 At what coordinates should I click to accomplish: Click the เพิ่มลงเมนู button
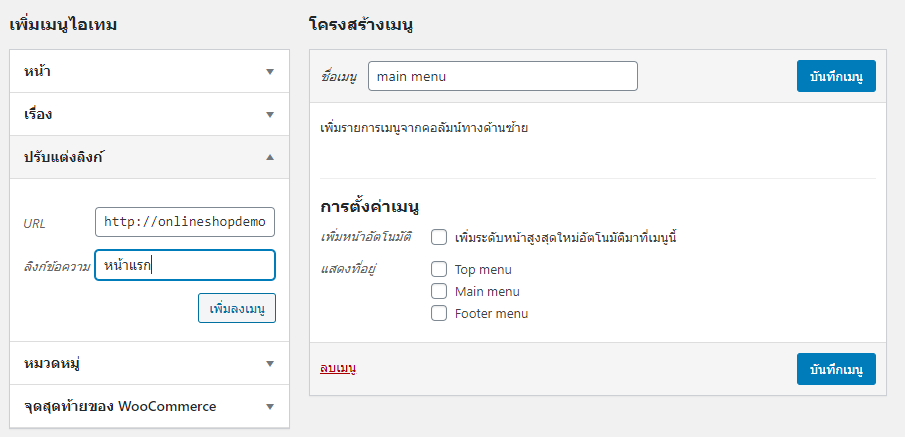point(237,308)
